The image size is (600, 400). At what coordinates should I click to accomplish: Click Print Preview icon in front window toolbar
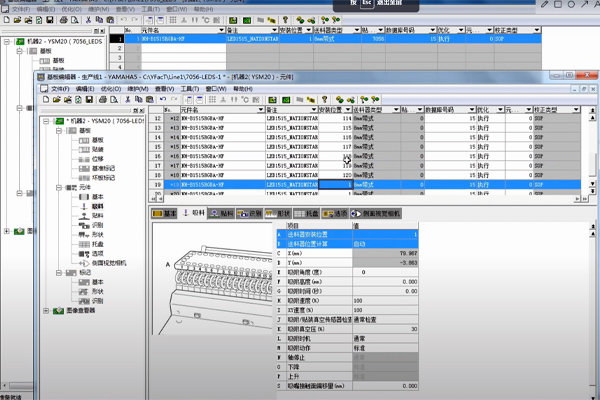pos(114,100)
